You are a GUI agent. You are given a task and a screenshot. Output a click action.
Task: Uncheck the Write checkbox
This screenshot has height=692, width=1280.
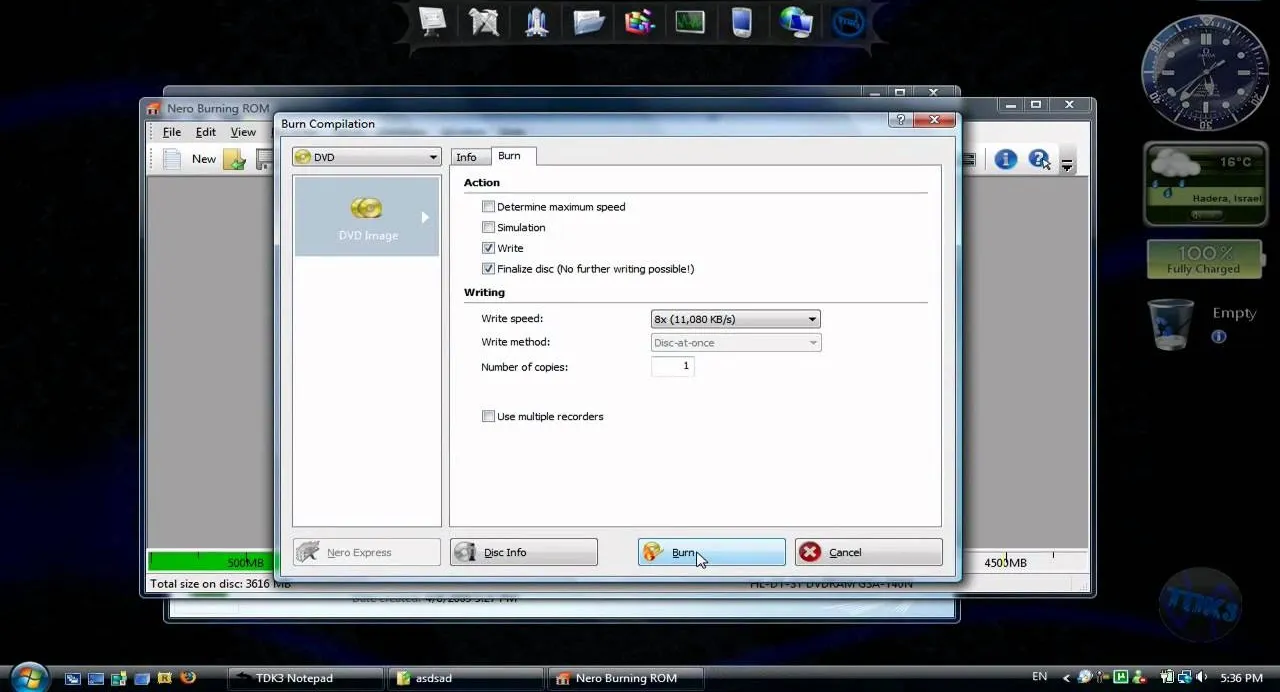point(488,248)
